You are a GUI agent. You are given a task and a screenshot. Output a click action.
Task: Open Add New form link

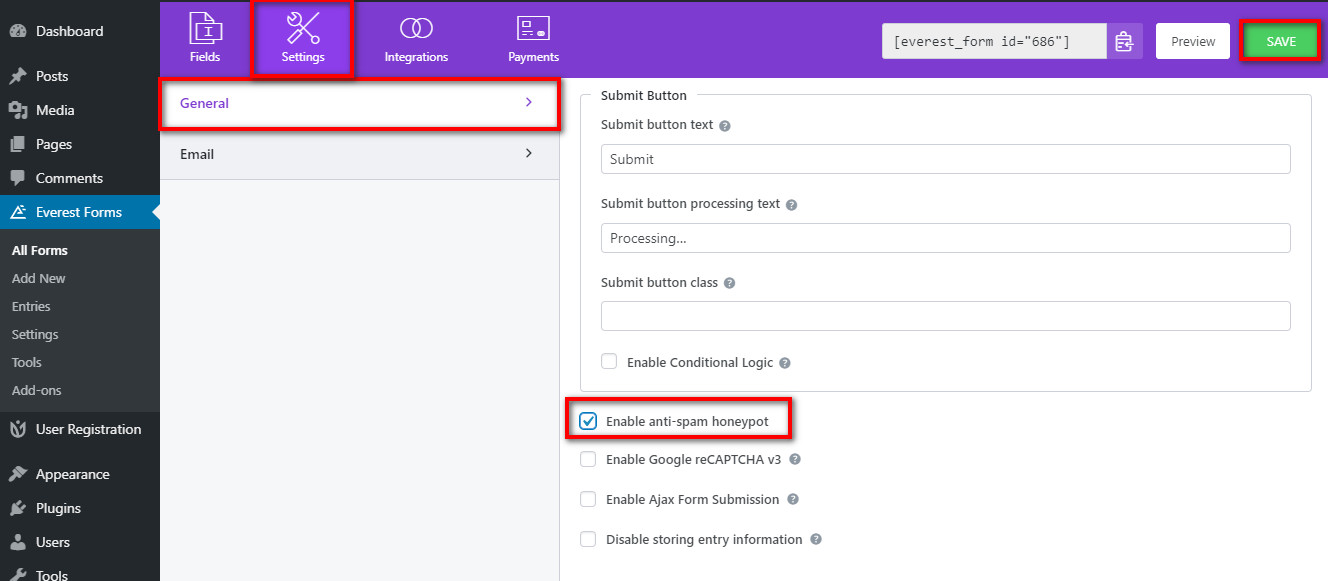pyautogui.click(x=39, y=278)
